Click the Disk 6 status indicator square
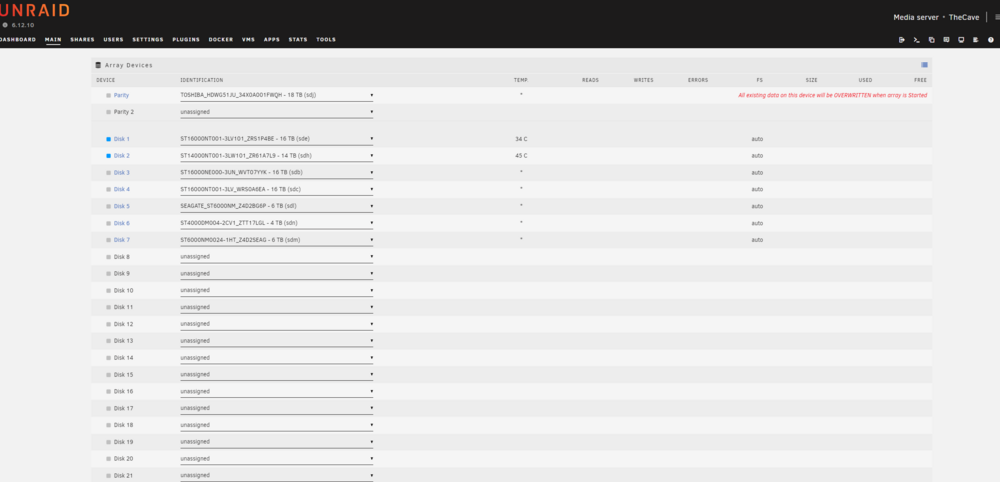The height and width of the screenshot is (482, 1000). (108, 223)
